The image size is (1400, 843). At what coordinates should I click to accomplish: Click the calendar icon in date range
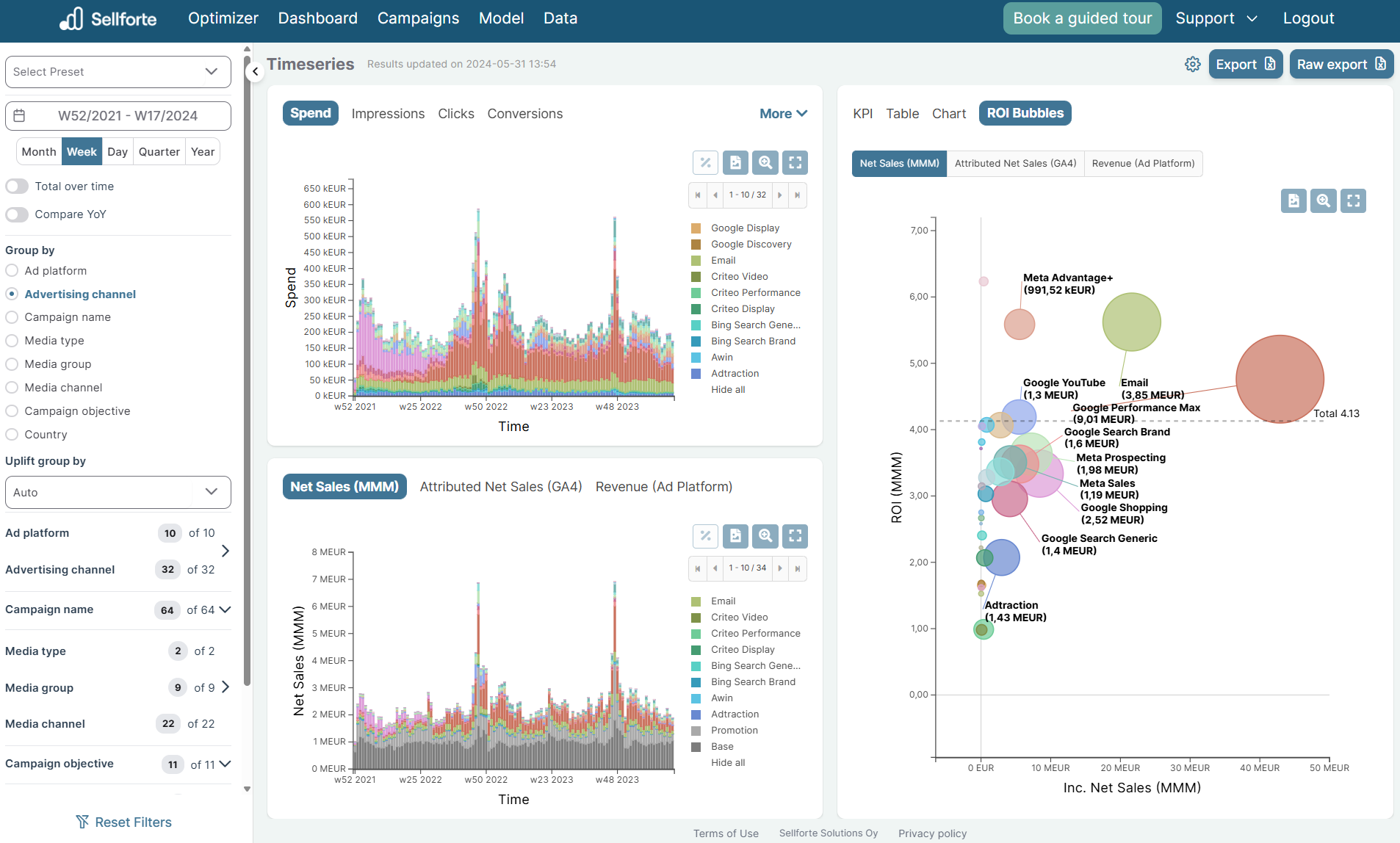pyautogui.click(x=20, y=115)
